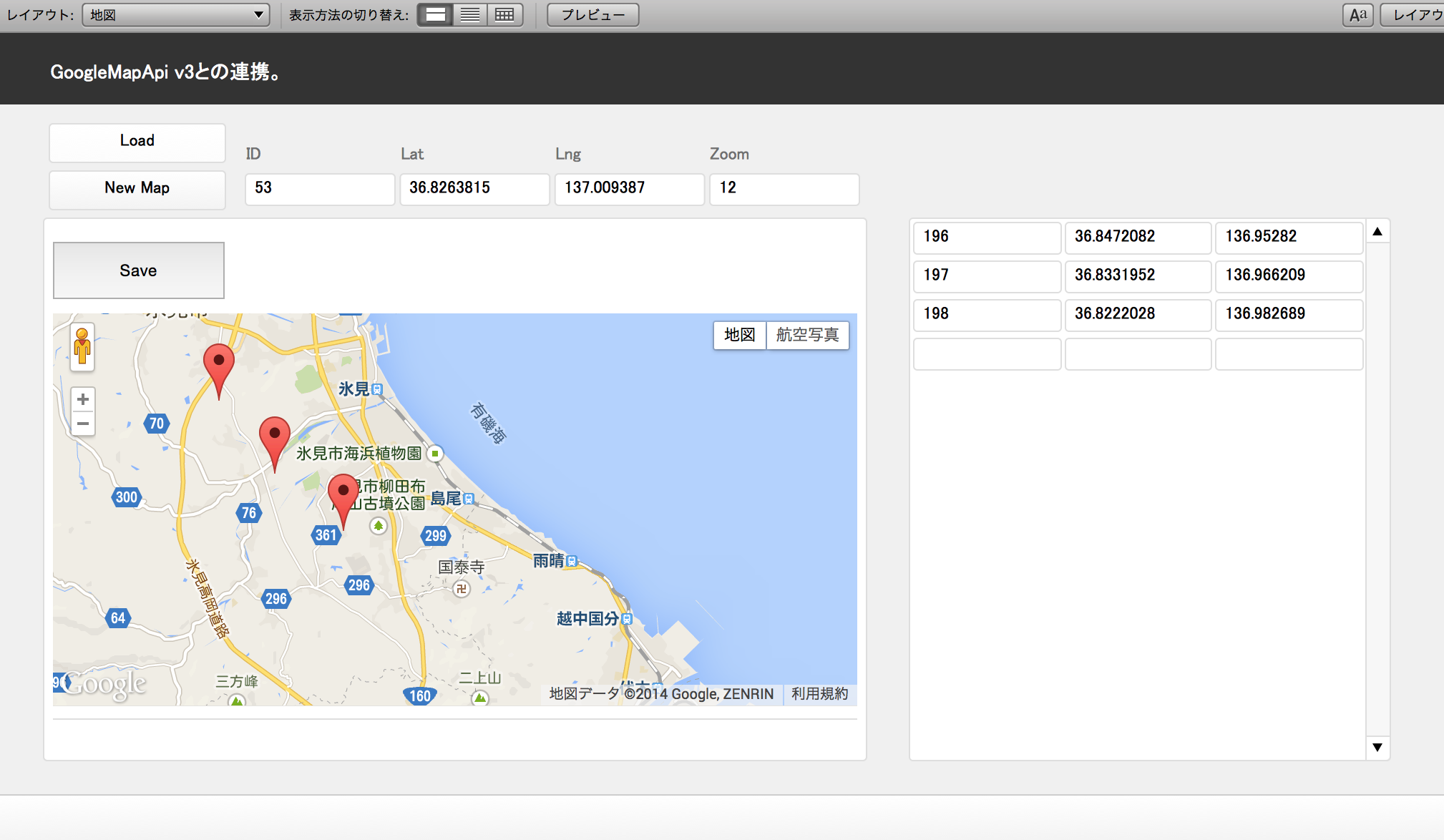Select the 地図 map type toggle
This screenshot has height=840, width=1444.
point(740,335)
